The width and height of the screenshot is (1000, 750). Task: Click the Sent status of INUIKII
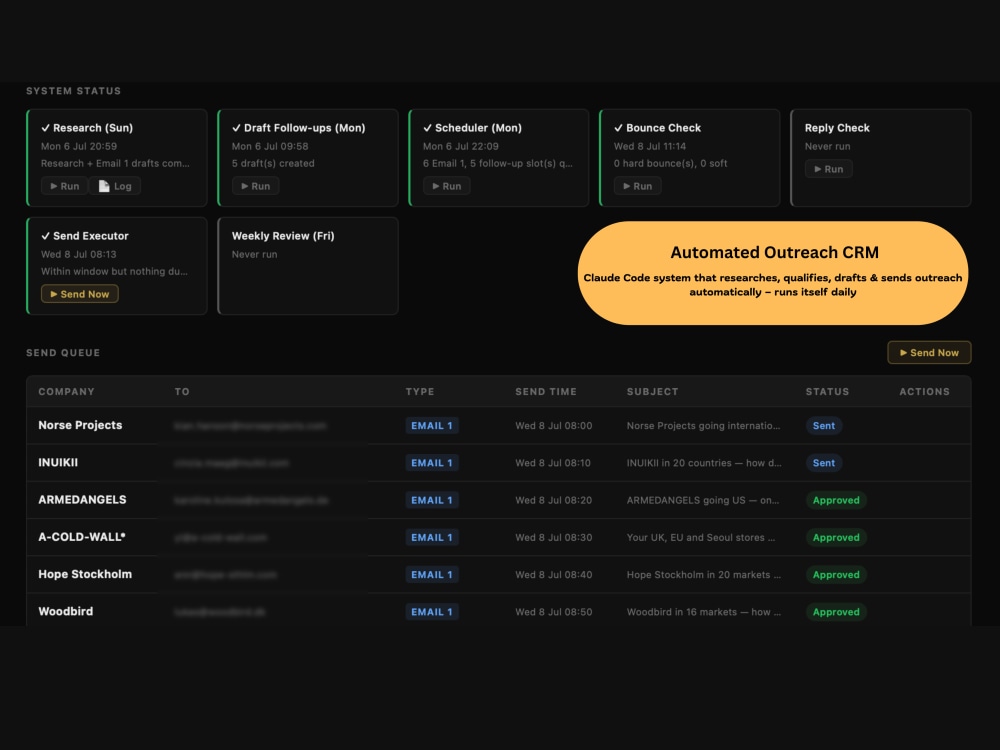(823, 463)
